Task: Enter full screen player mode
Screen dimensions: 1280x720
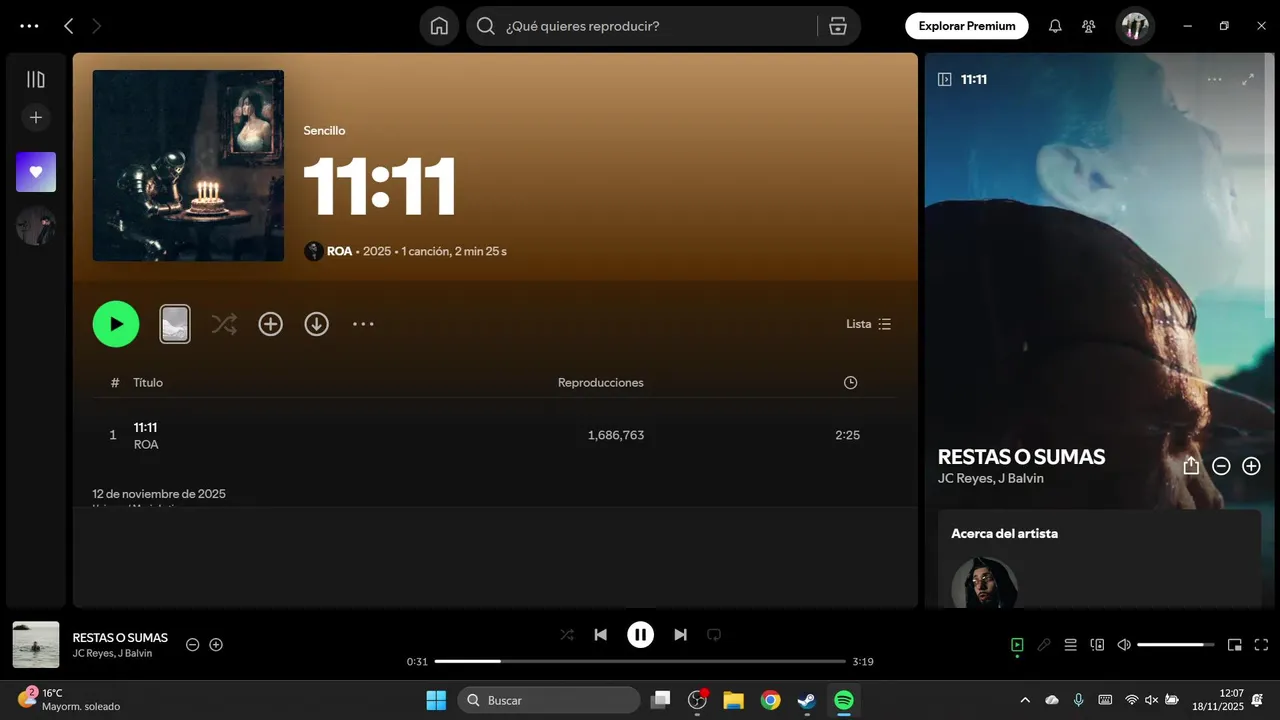Action: [1261, 645]
